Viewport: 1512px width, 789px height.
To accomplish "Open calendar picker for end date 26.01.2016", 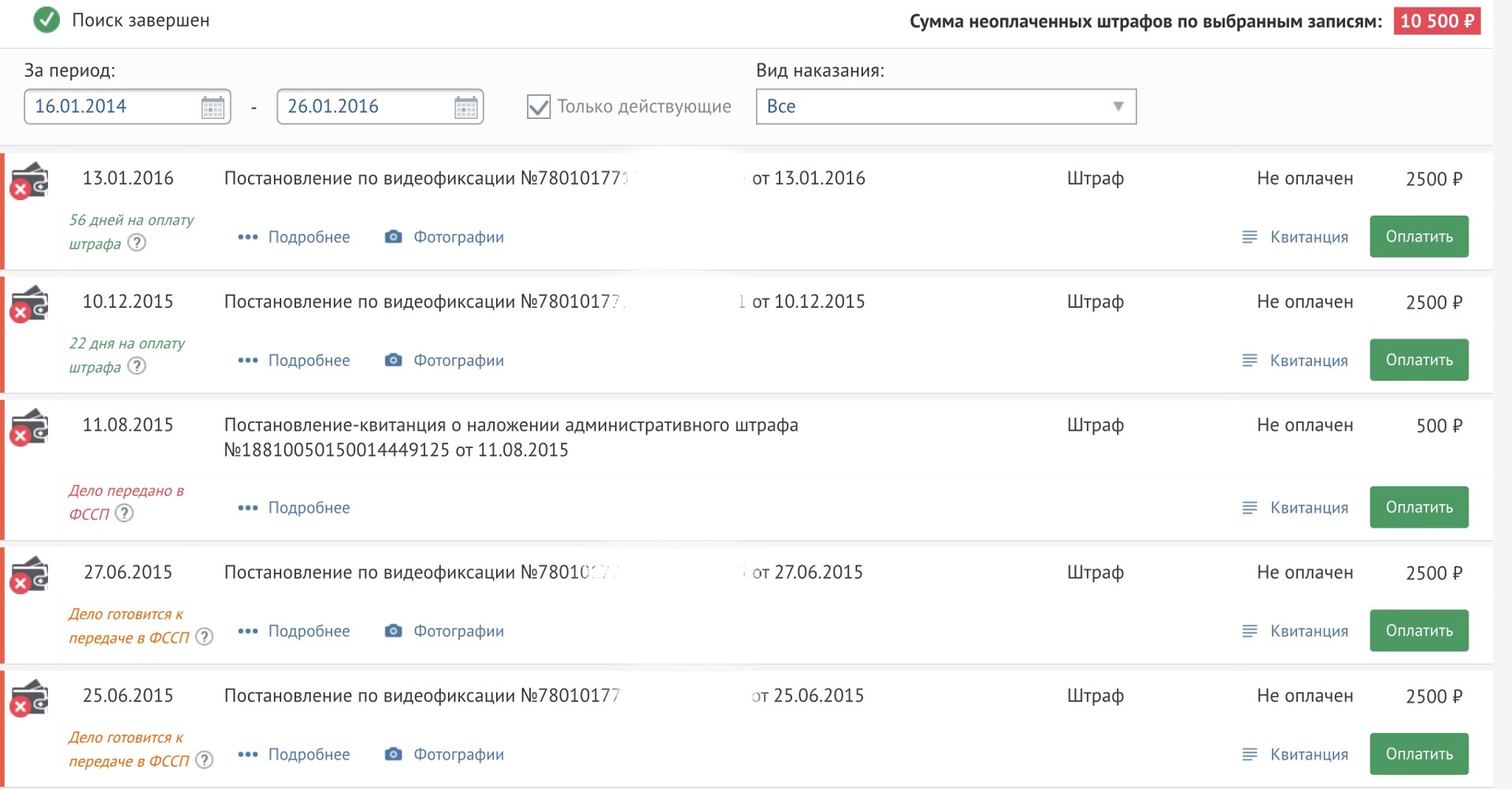I will (465, 107).
